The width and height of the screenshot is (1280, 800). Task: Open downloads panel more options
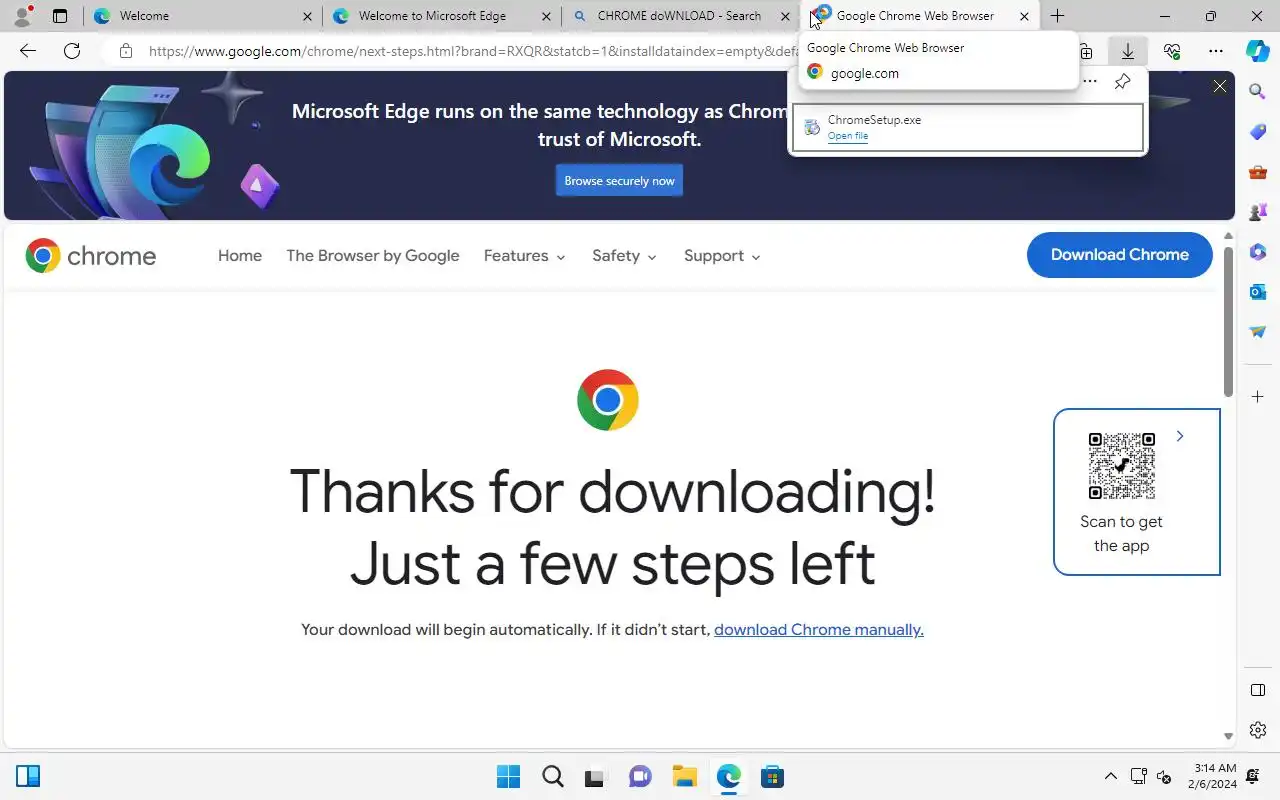pos(1090,82)
